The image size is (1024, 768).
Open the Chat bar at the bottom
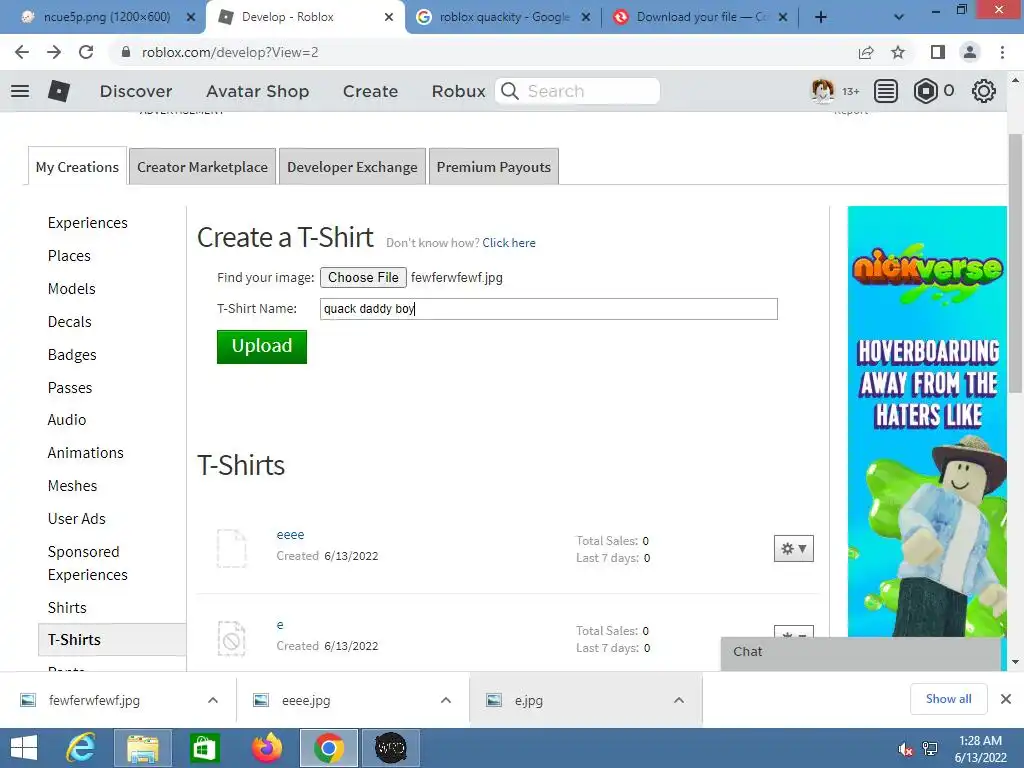tap(861, 652)
